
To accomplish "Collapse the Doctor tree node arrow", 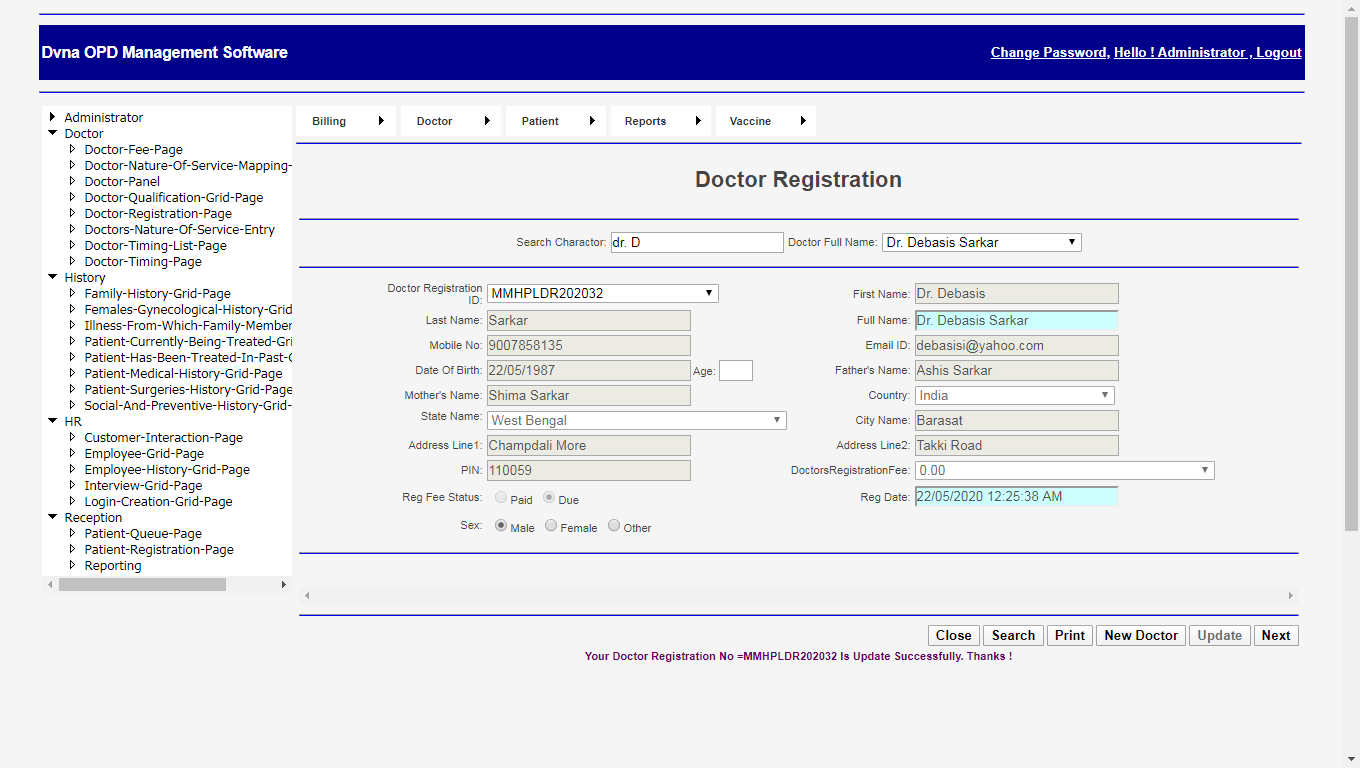I will pyautogui.click(x=53, y=133).
